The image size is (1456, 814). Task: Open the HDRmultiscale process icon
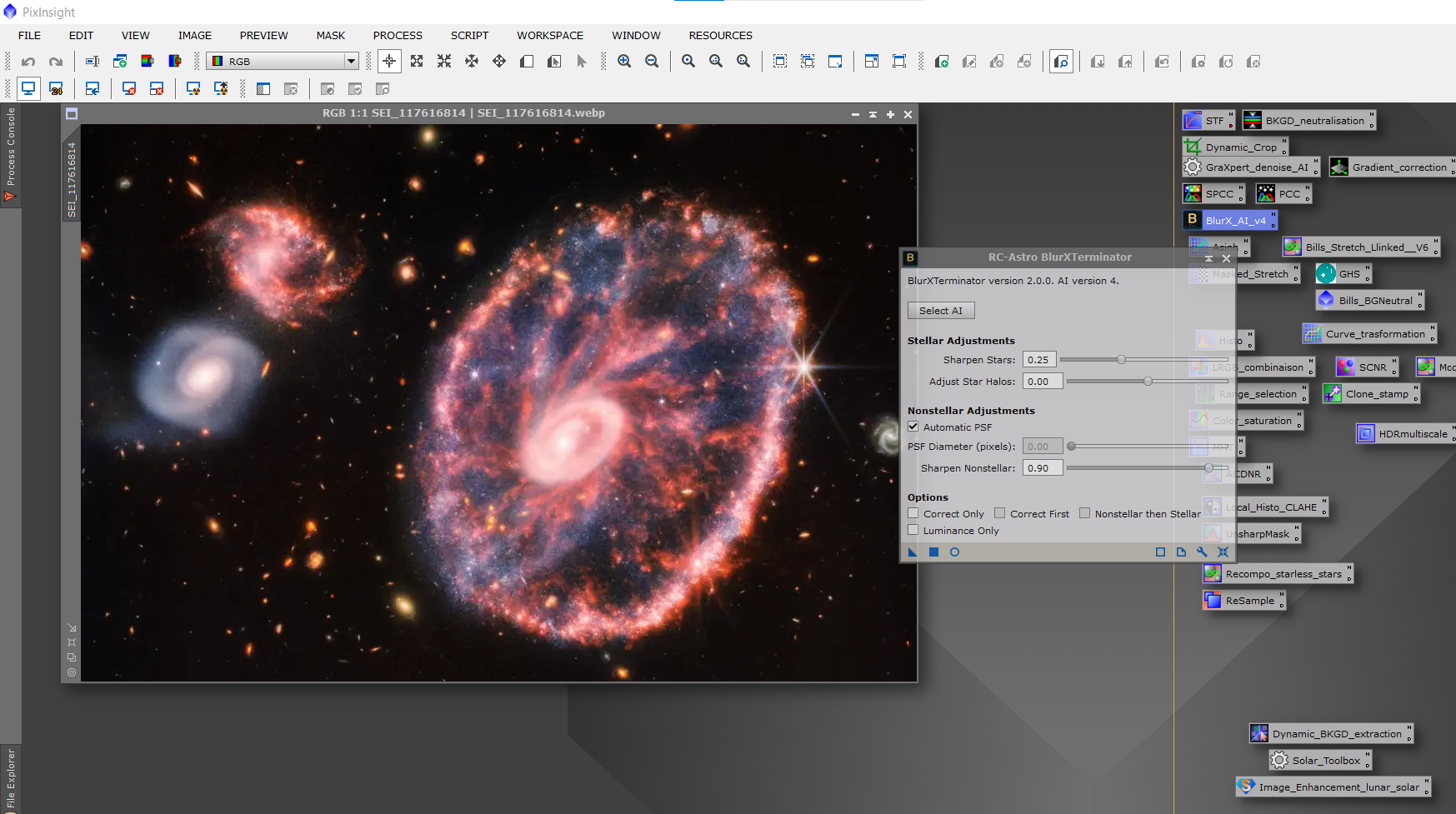(x=1405, y=434)
